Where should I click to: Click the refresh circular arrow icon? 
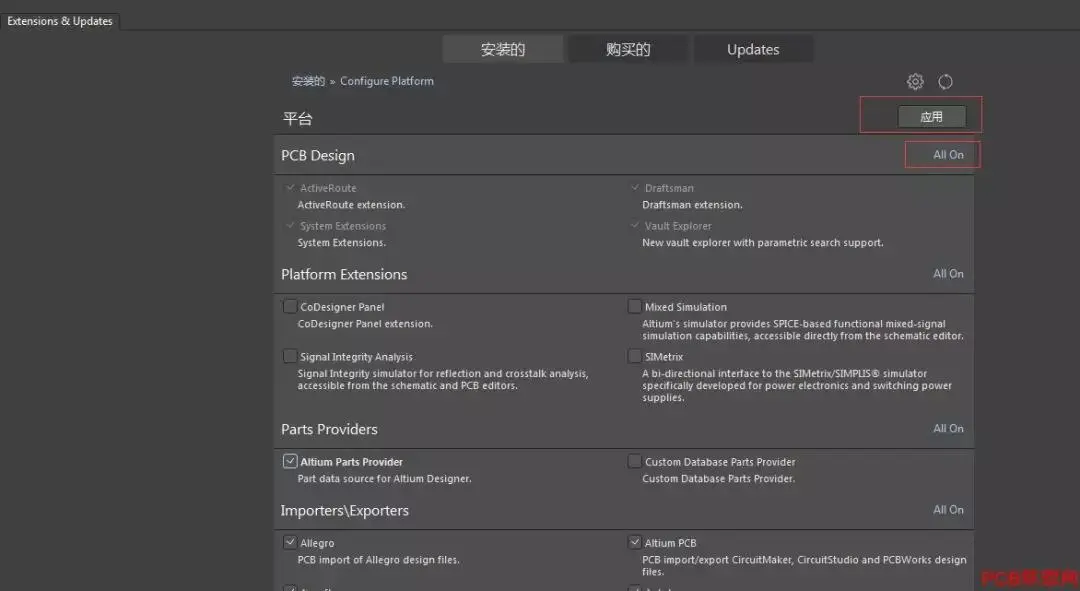[x=946, y=82]
